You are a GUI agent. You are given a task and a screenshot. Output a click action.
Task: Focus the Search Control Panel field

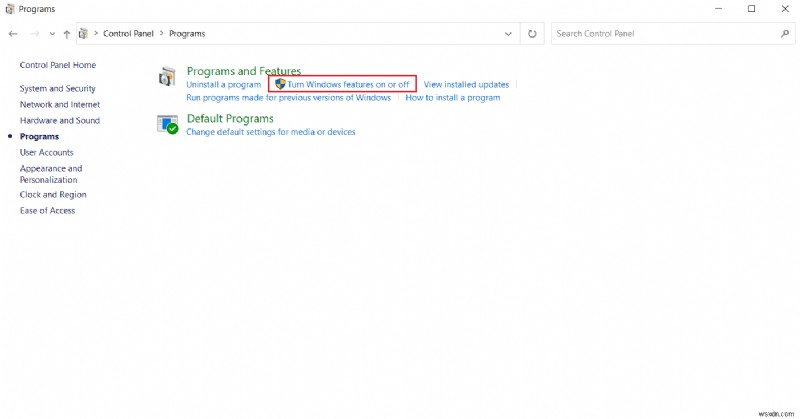(673, 34)
